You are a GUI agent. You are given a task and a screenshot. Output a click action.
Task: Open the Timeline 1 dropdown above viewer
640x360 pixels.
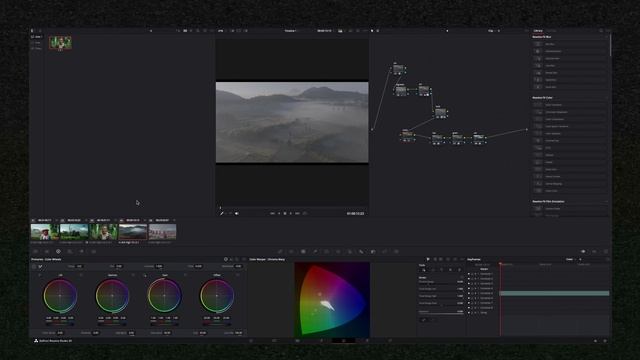coord(291,31)
